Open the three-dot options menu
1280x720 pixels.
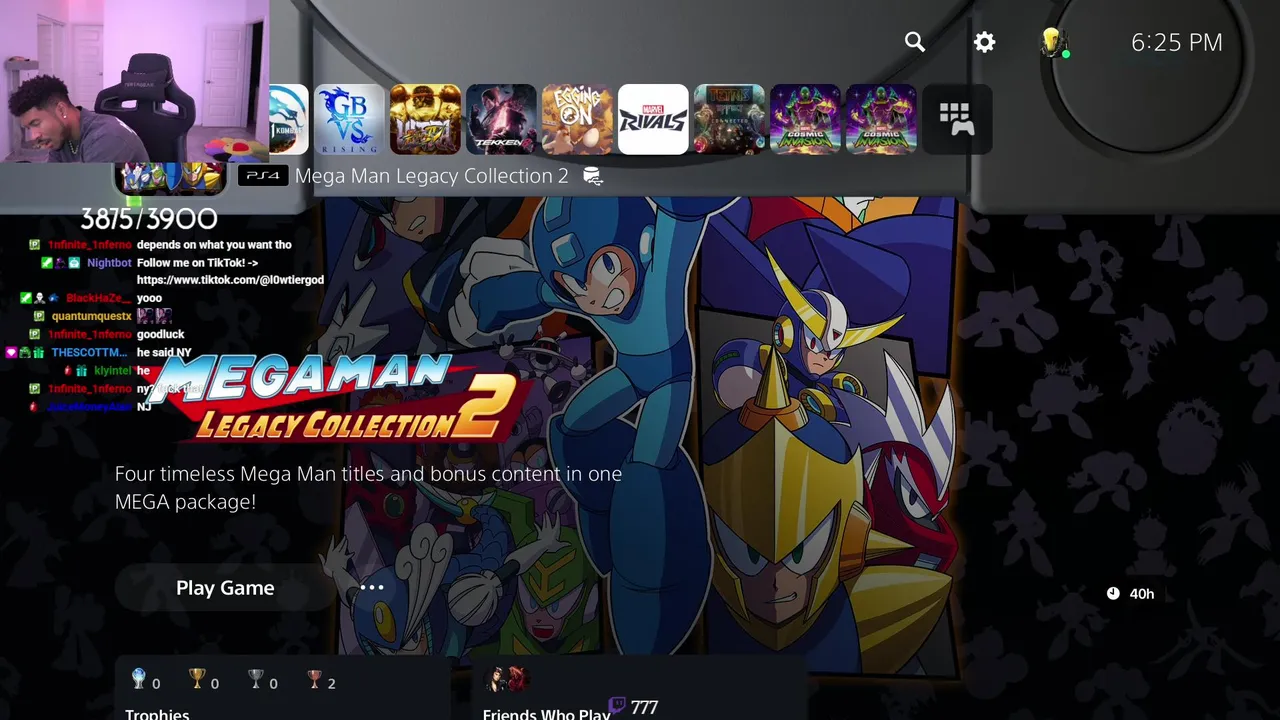(372, 587)
